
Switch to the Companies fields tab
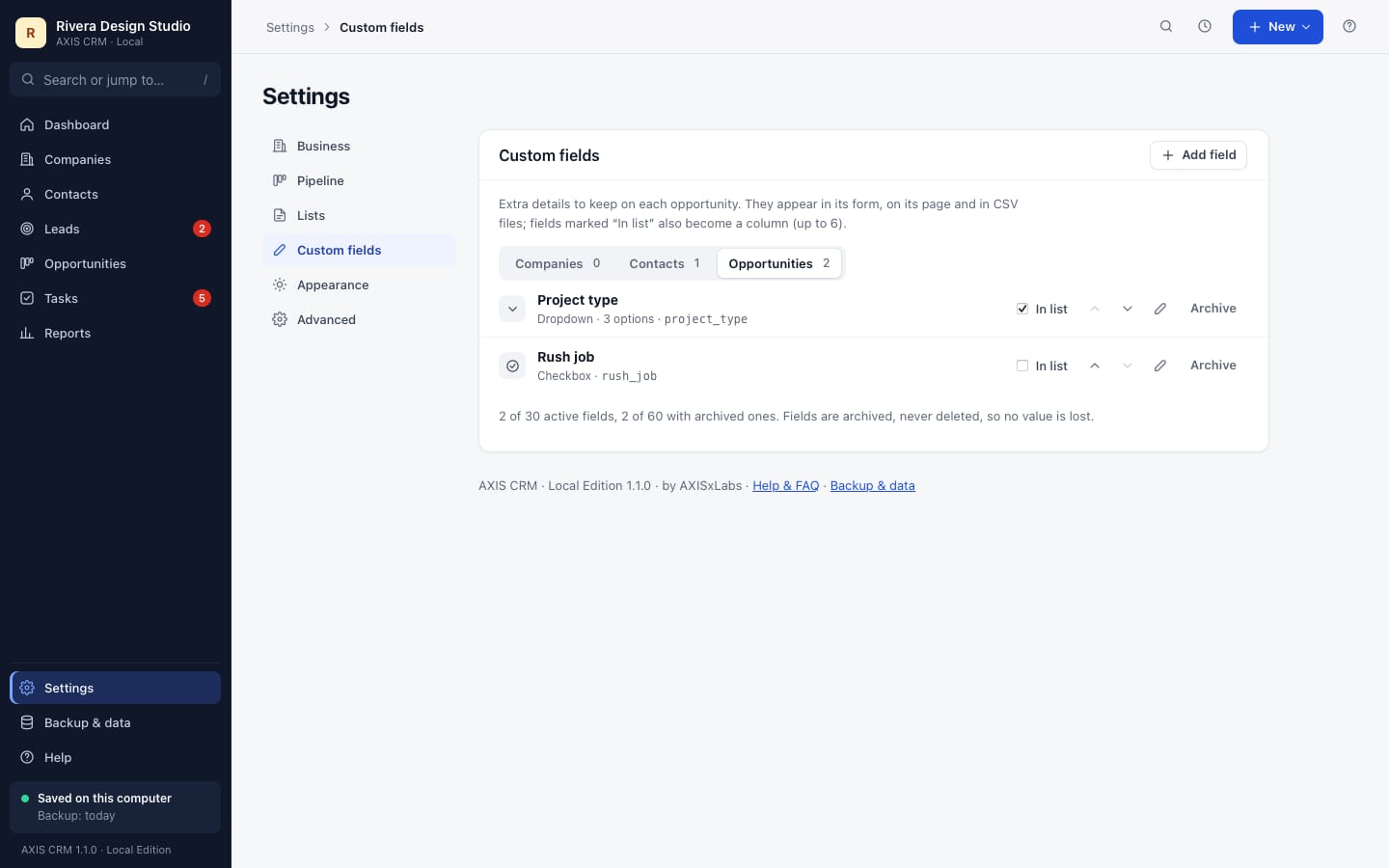tap(558, 263)
